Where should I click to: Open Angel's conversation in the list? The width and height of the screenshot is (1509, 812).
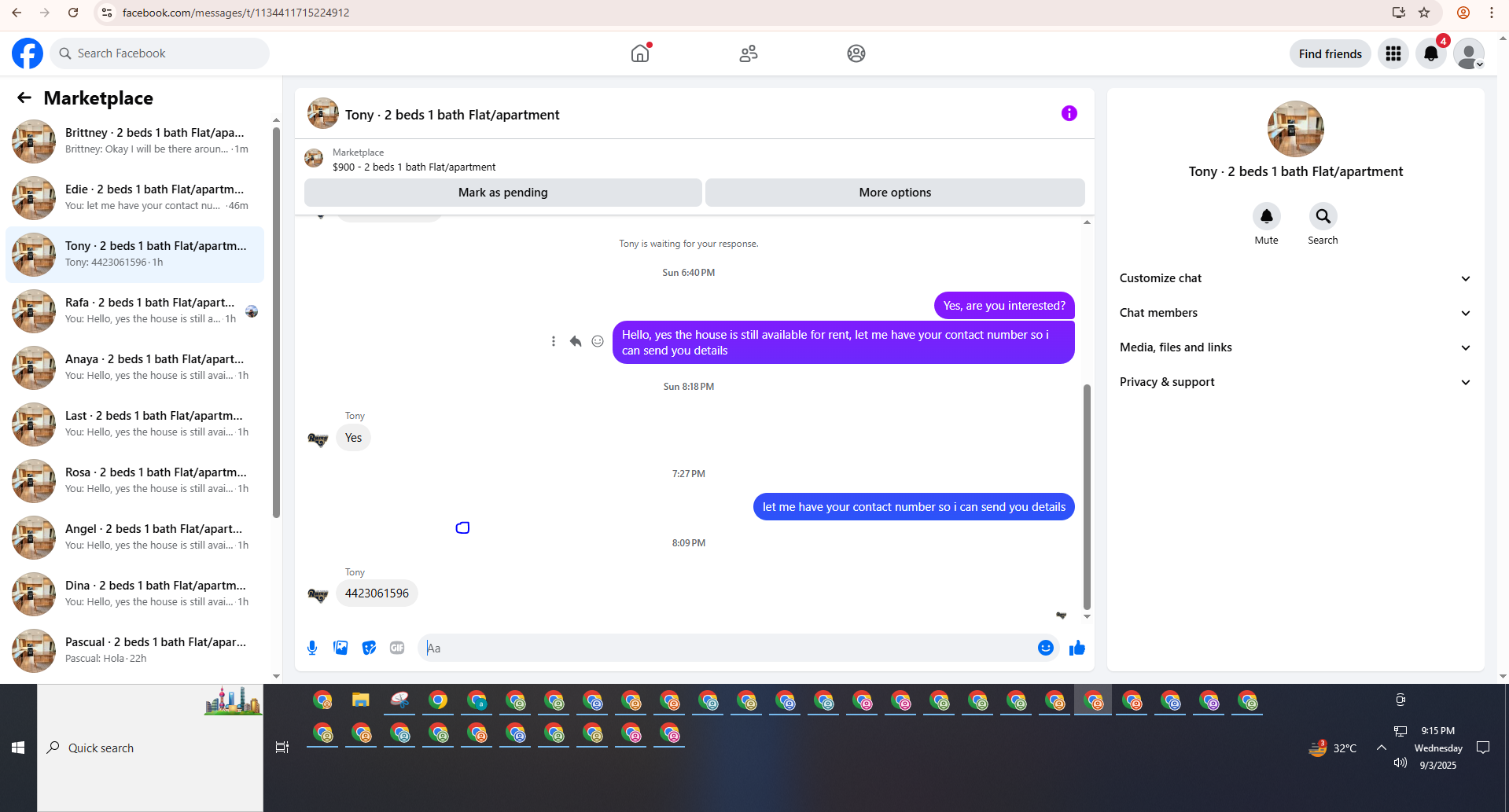coord(134,538)
